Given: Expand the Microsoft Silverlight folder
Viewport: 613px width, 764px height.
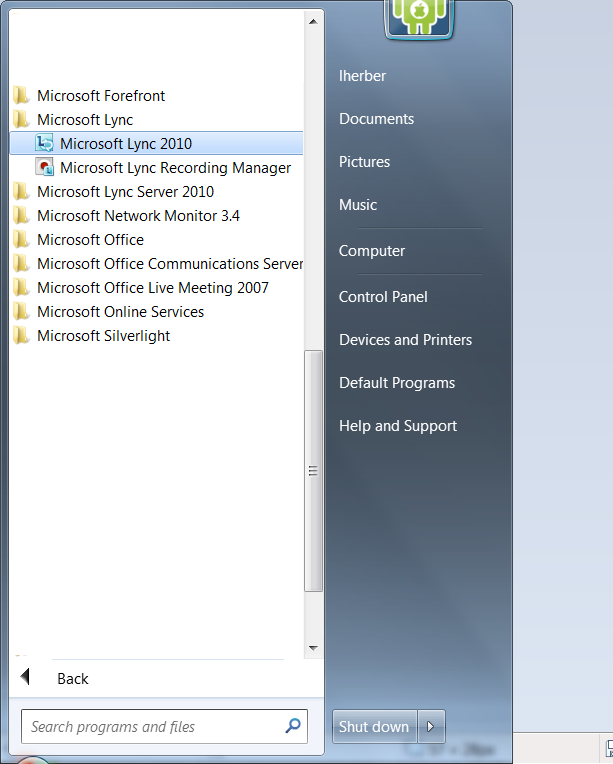Looking at the screenshot, I should 103,335.
